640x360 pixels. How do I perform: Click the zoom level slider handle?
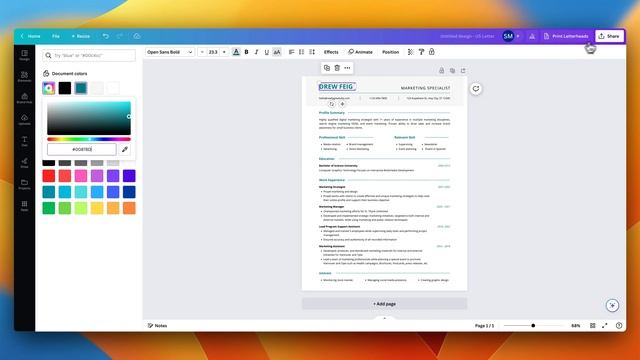coord(533,326)
